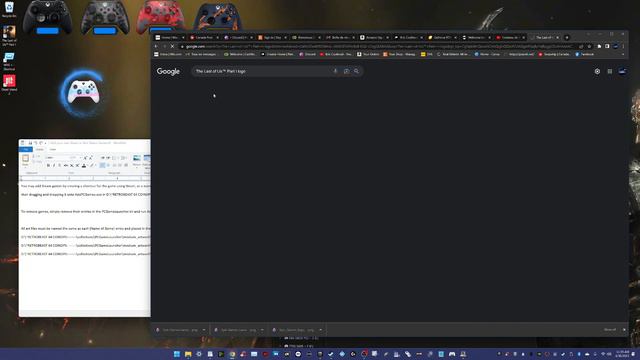640x360 pixels.
Task: Grow font size in WordPad
Action: [x=85, y=158]
